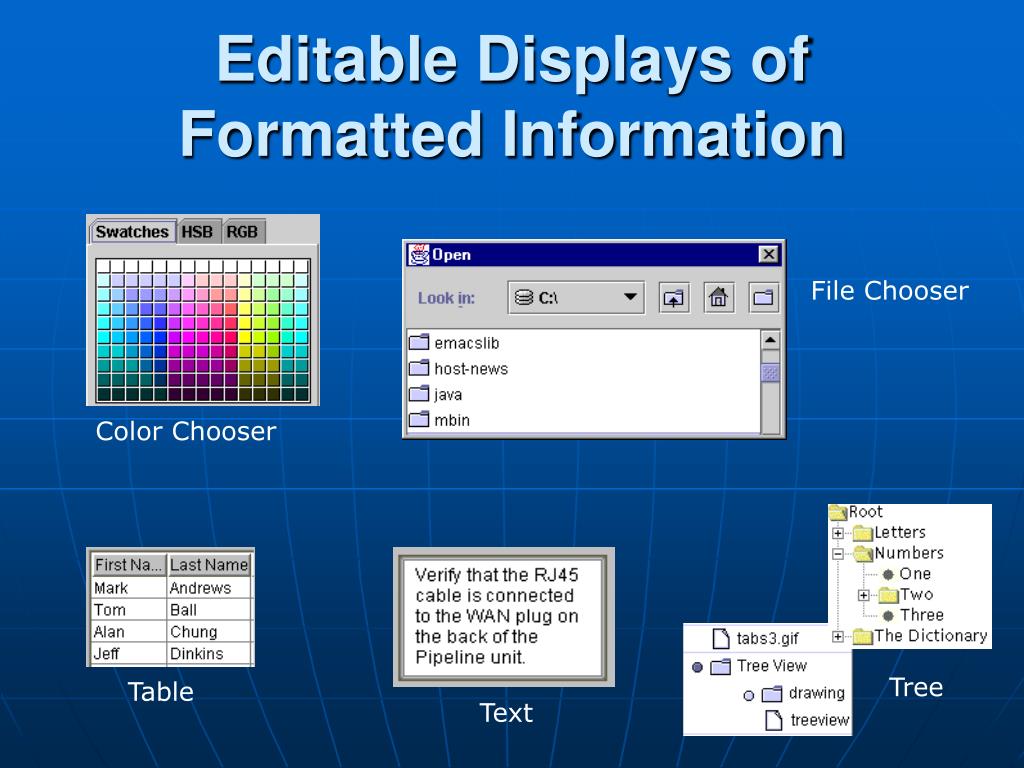Image resolution: width=1024 pixels, height=768 pixels.
Task: Select the Ball cell in table
Action: click(x=209, y=610)
